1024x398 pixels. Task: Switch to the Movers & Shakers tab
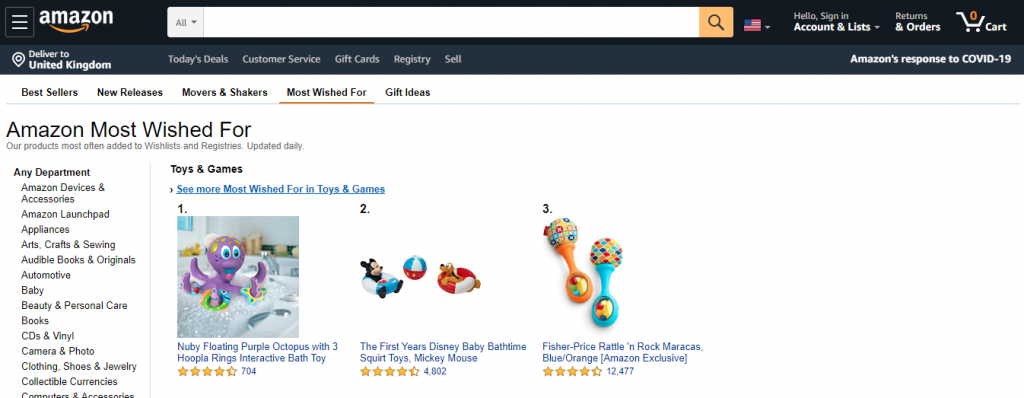pos(225,92)
